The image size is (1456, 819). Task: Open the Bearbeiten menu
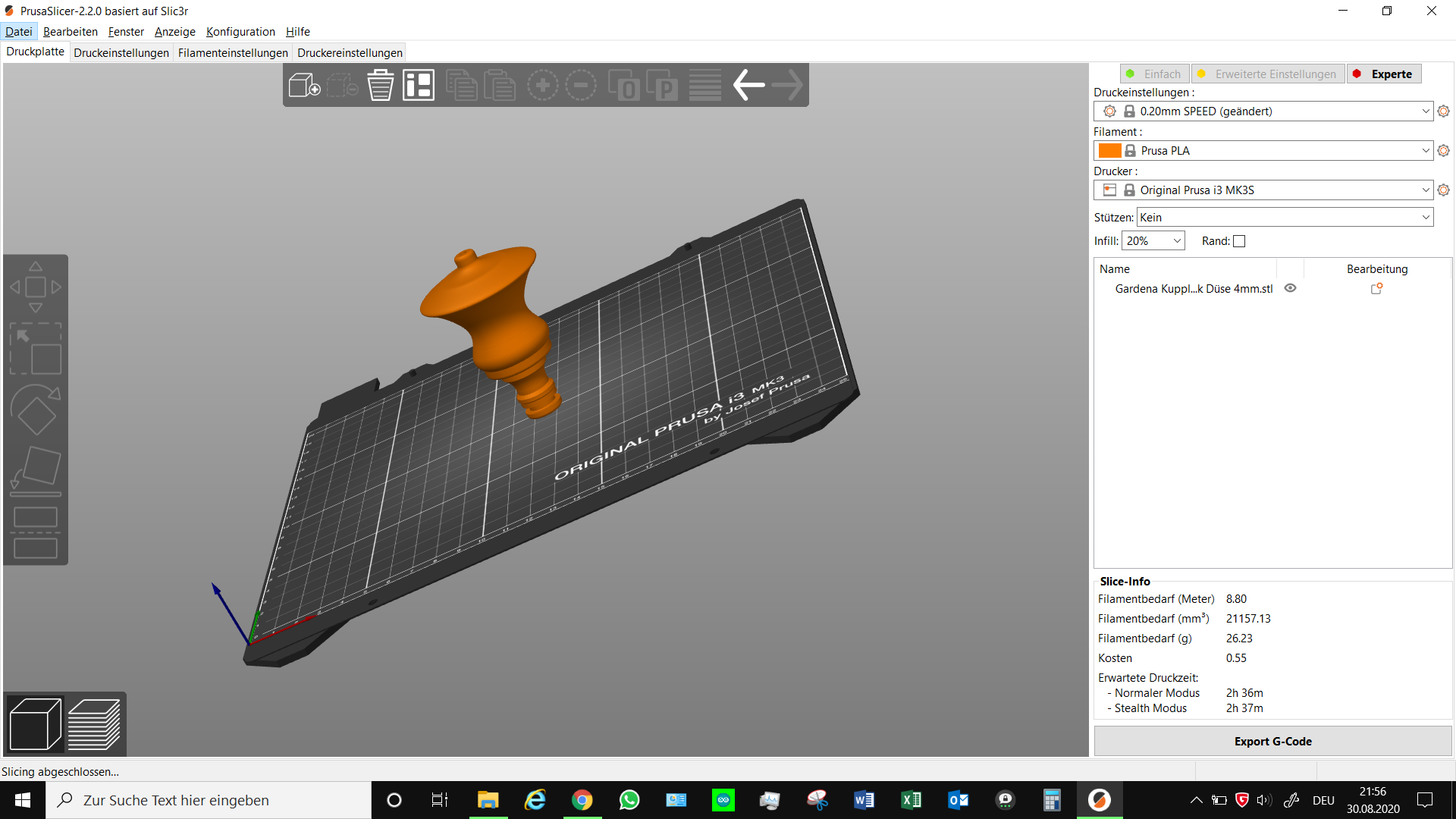(x=71, y=31)
